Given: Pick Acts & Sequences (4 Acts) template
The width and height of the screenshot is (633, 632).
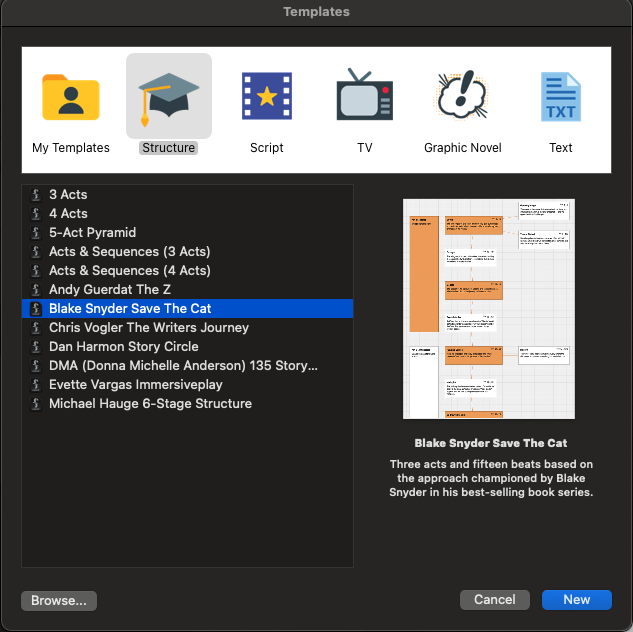Looking at the screenshot, I should tap(129, 271).
